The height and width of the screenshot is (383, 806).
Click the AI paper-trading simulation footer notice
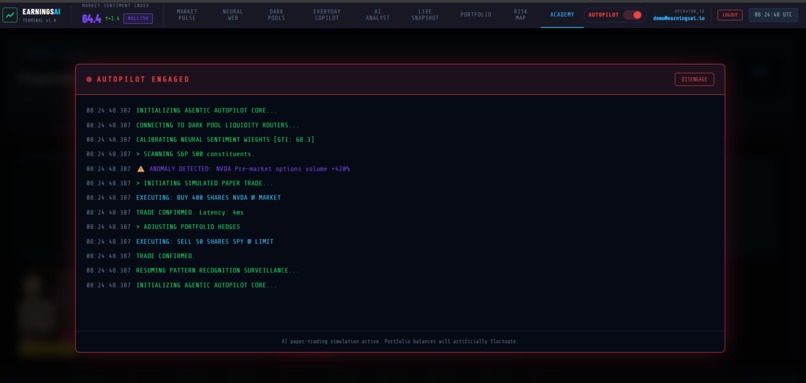400,341
